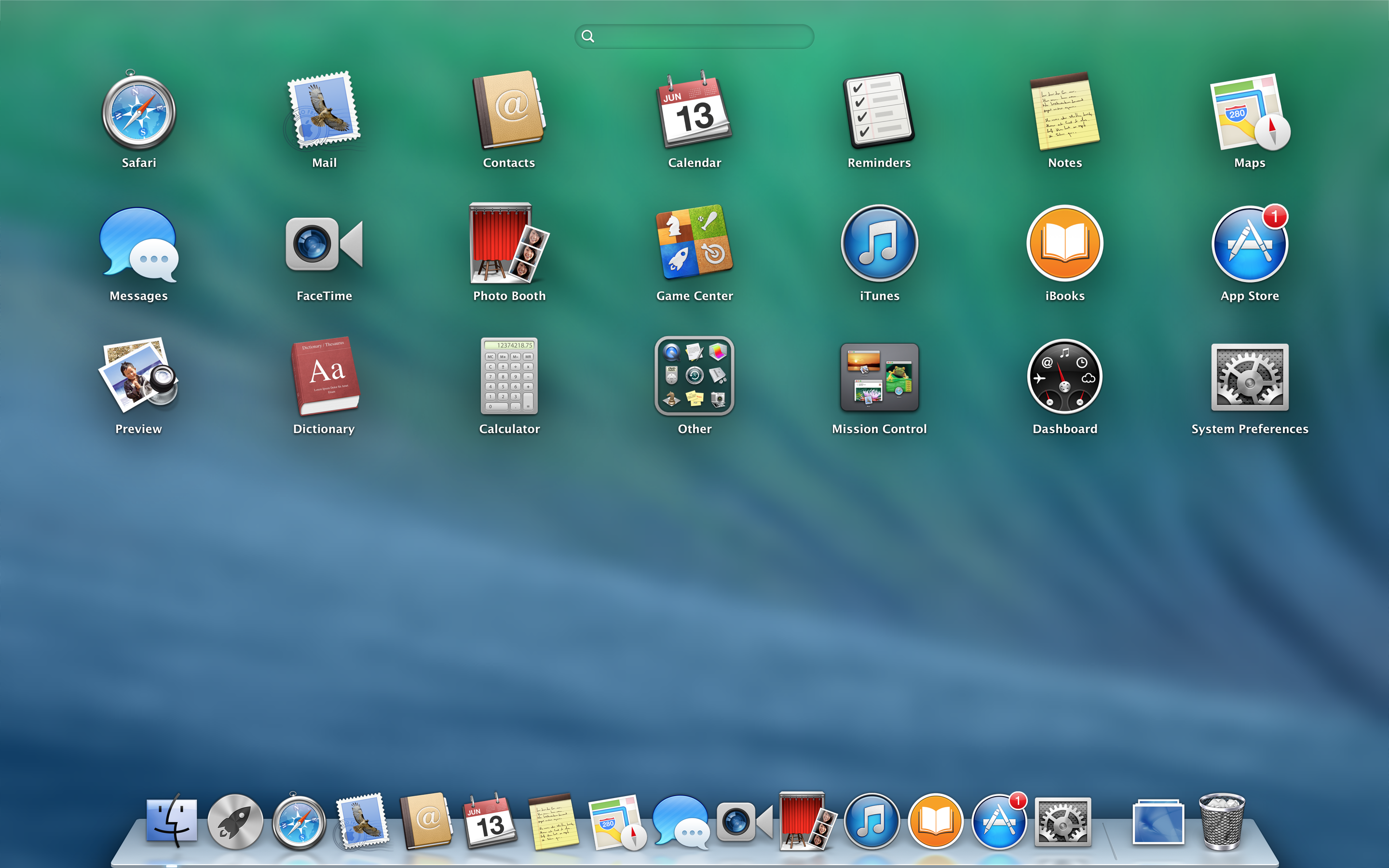Click the Launchpad rocket in Dock
Viewport: 1389px width, 868px height.
(x=235, y=822)
